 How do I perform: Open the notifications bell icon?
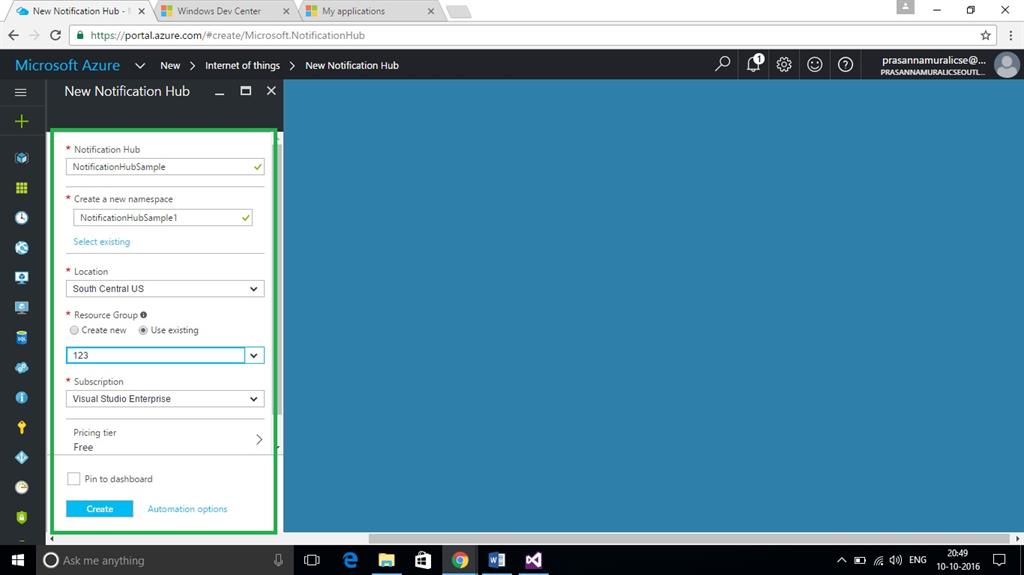pos(754,63)
